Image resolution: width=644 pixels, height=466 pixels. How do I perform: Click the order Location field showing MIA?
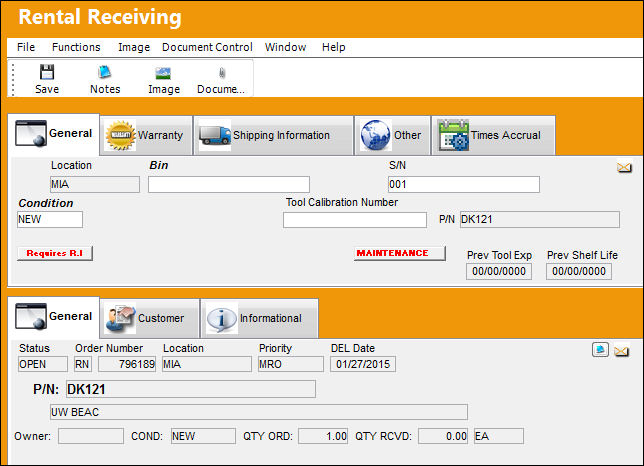[207, 364]
